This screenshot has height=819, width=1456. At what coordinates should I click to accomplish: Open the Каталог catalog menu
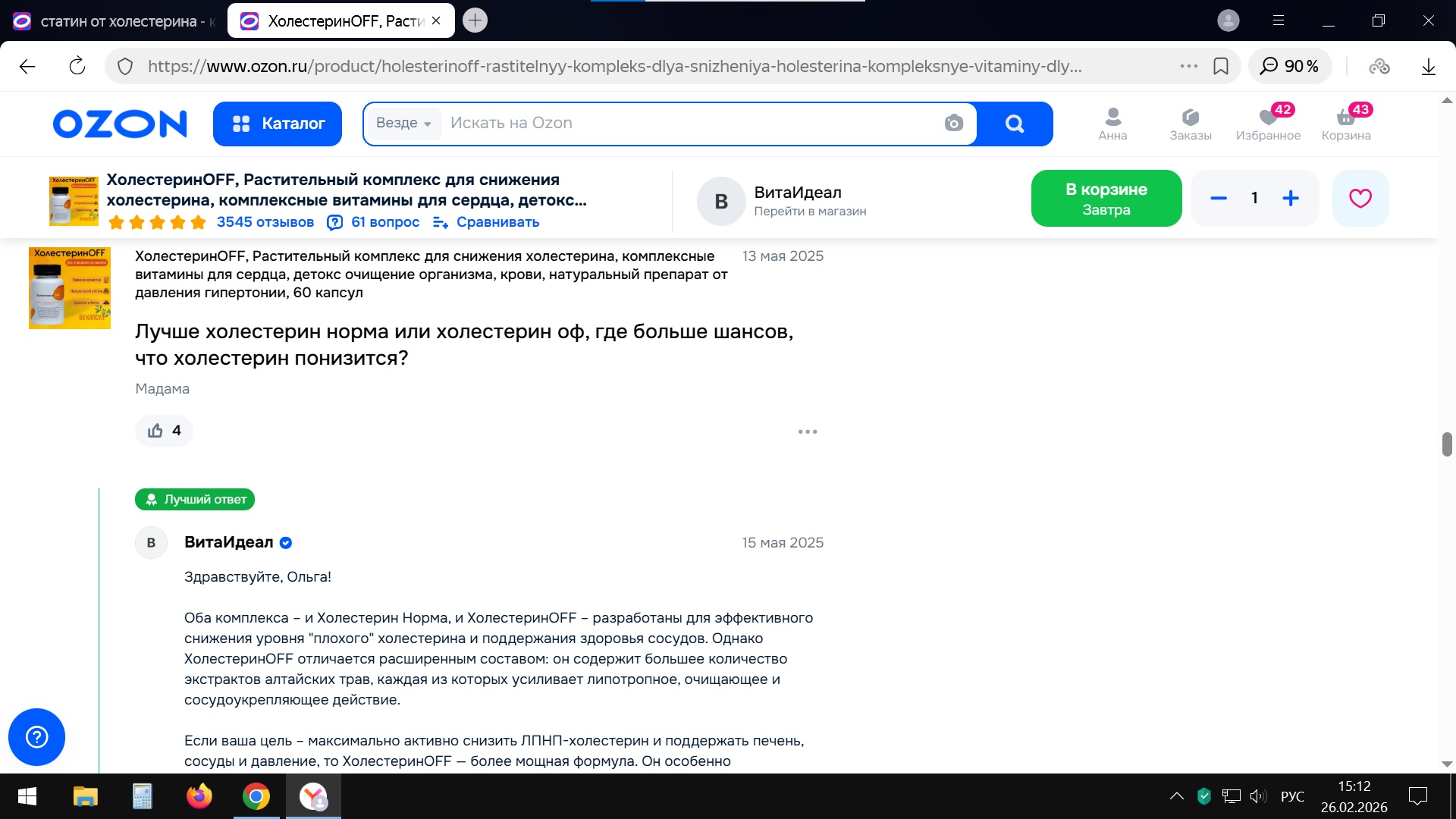278,124
